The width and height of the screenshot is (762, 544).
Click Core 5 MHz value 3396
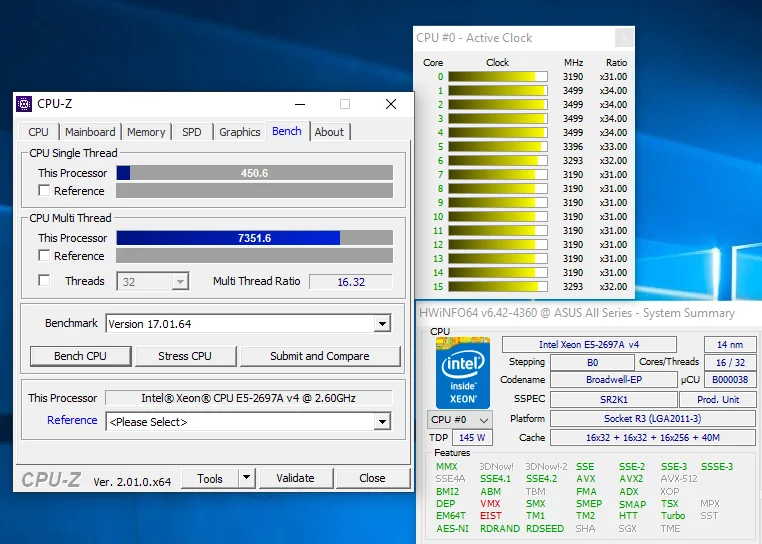(x=573, y=146)
